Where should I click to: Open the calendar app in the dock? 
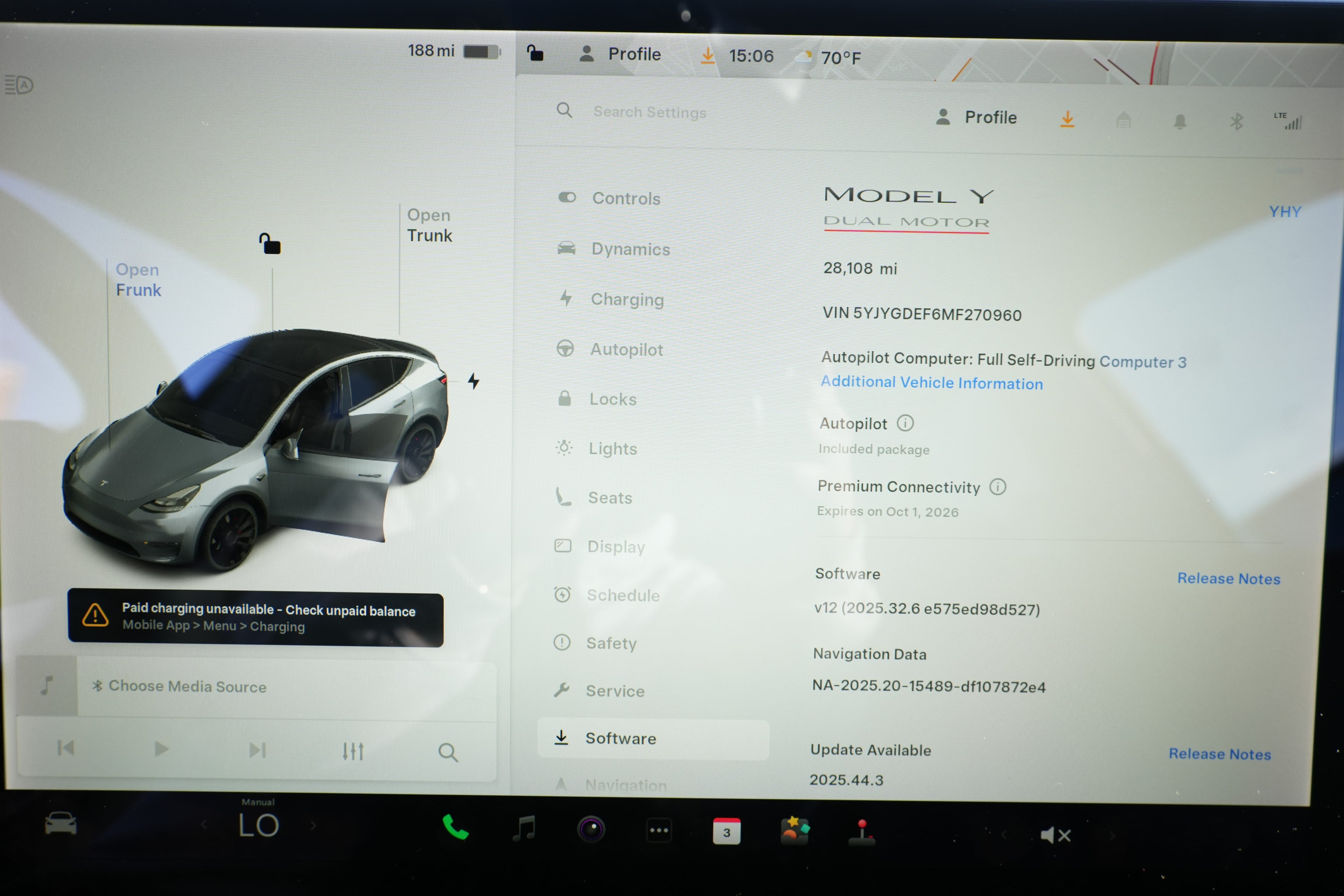[726, 832]
